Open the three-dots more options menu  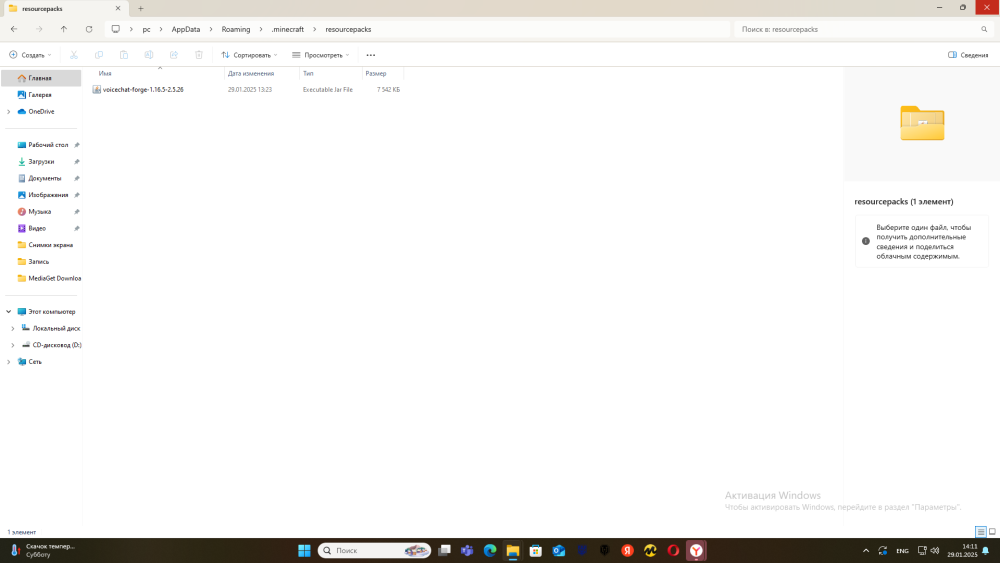pos(371,55)
